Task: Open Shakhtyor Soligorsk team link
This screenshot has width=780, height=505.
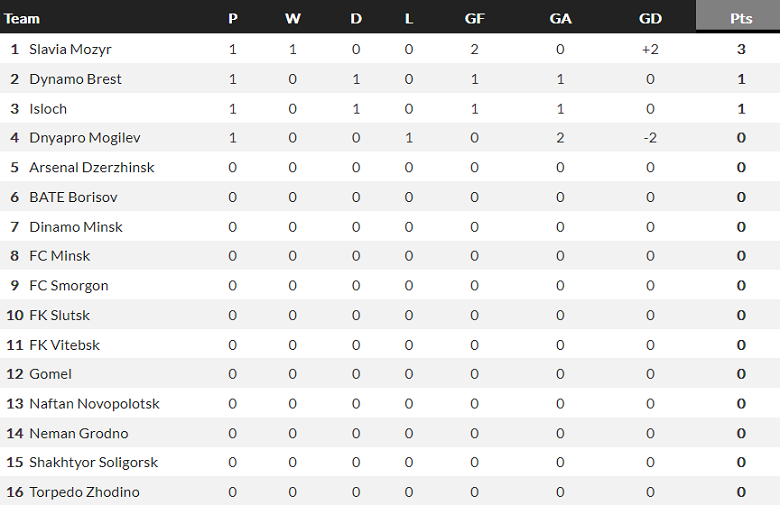Action: [93, 463]
